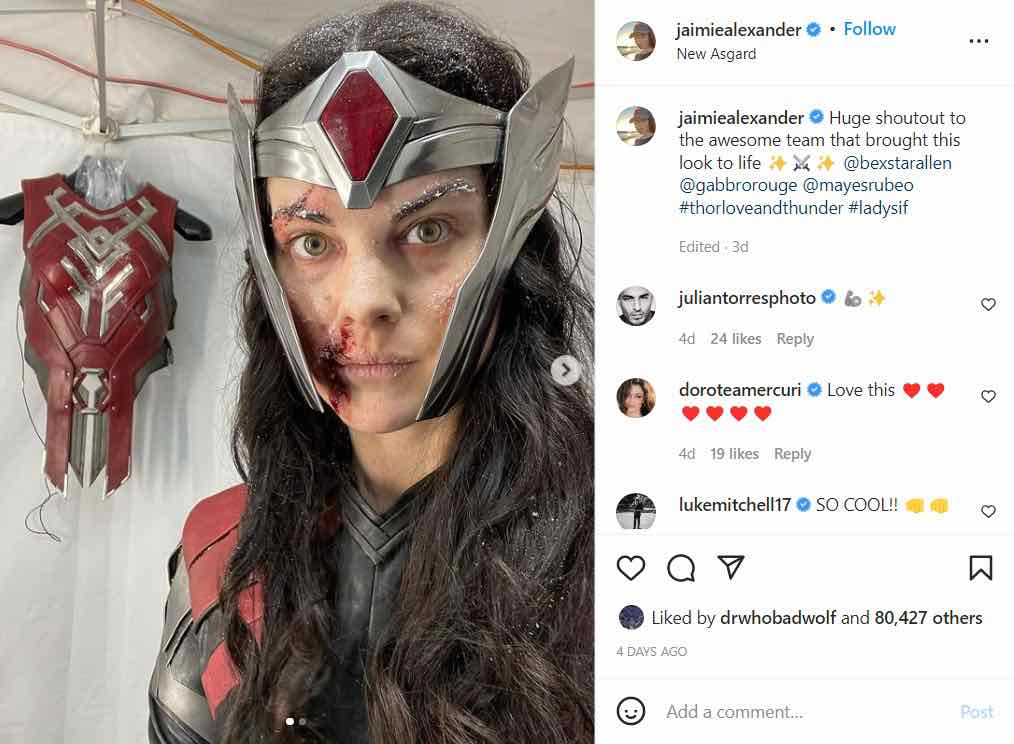Viewport: 1014px width, 744px height.
Task: Reply to doroteamercuri's comment
Action: (792, 454)
